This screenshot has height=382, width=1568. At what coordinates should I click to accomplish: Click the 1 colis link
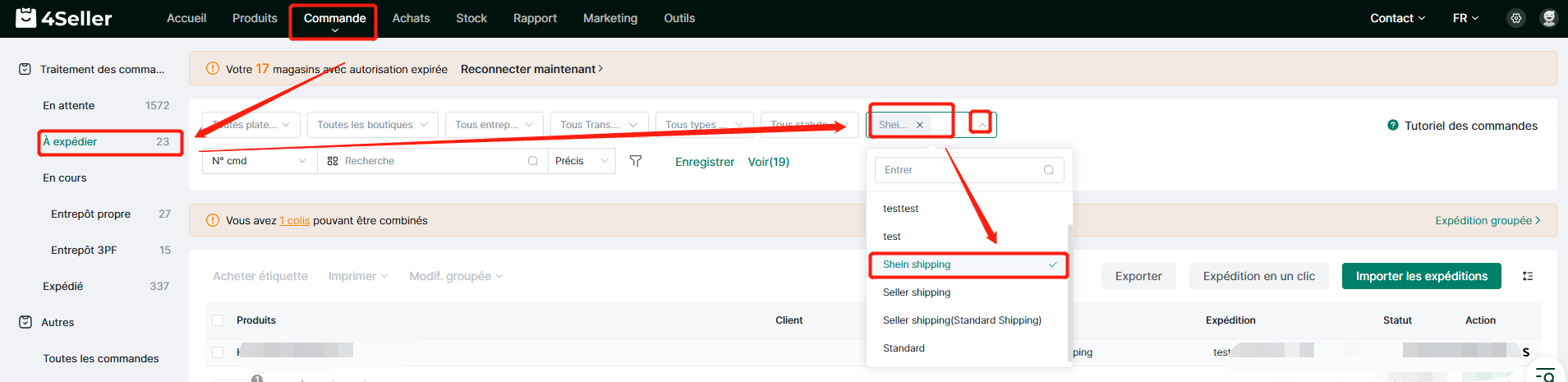[294, 220]
